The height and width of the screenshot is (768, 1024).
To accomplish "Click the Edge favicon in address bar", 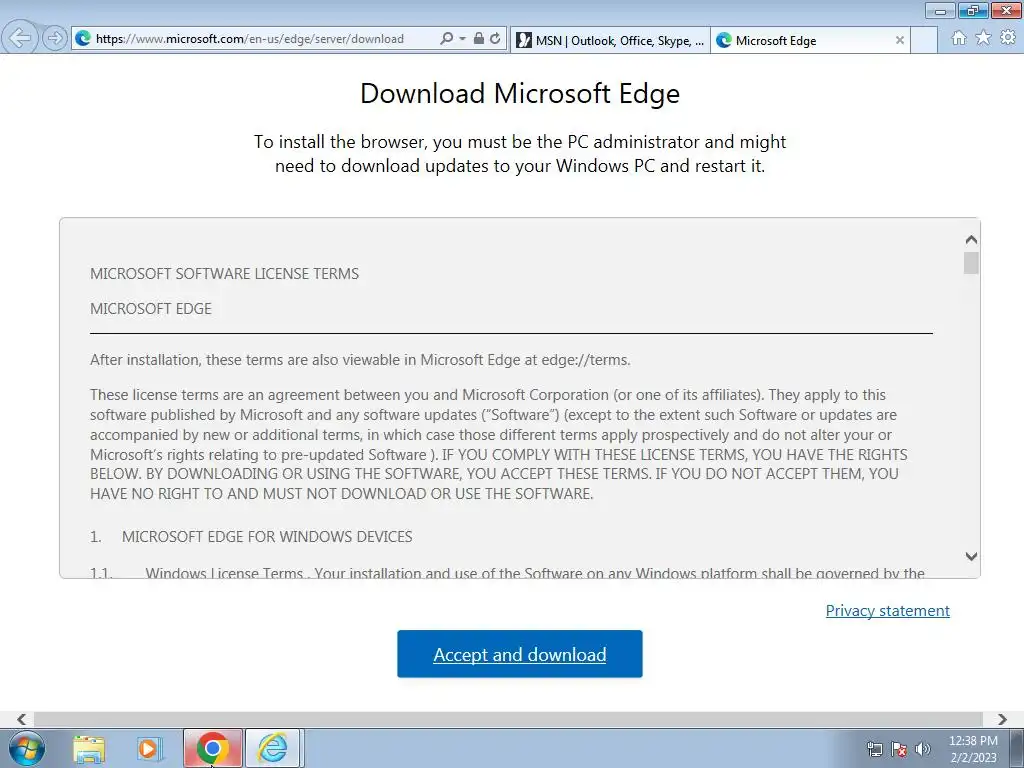I will [x=83, y=39].
